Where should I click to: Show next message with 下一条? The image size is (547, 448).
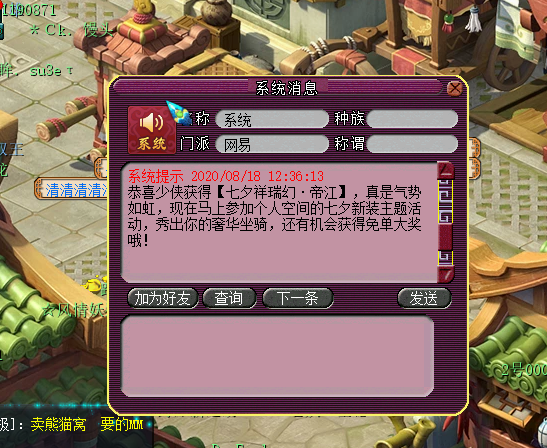[x=298, y=299]
